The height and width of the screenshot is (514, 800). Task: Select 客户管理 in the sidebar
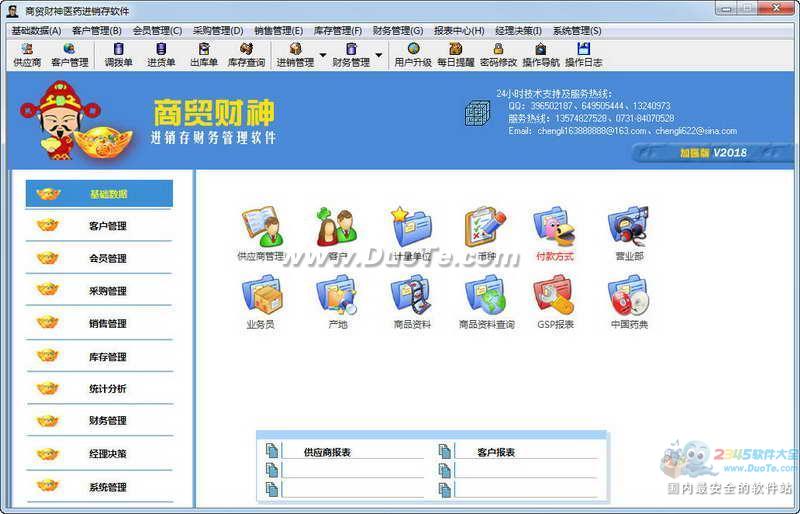pyautogui.click(x=99, y=226)
